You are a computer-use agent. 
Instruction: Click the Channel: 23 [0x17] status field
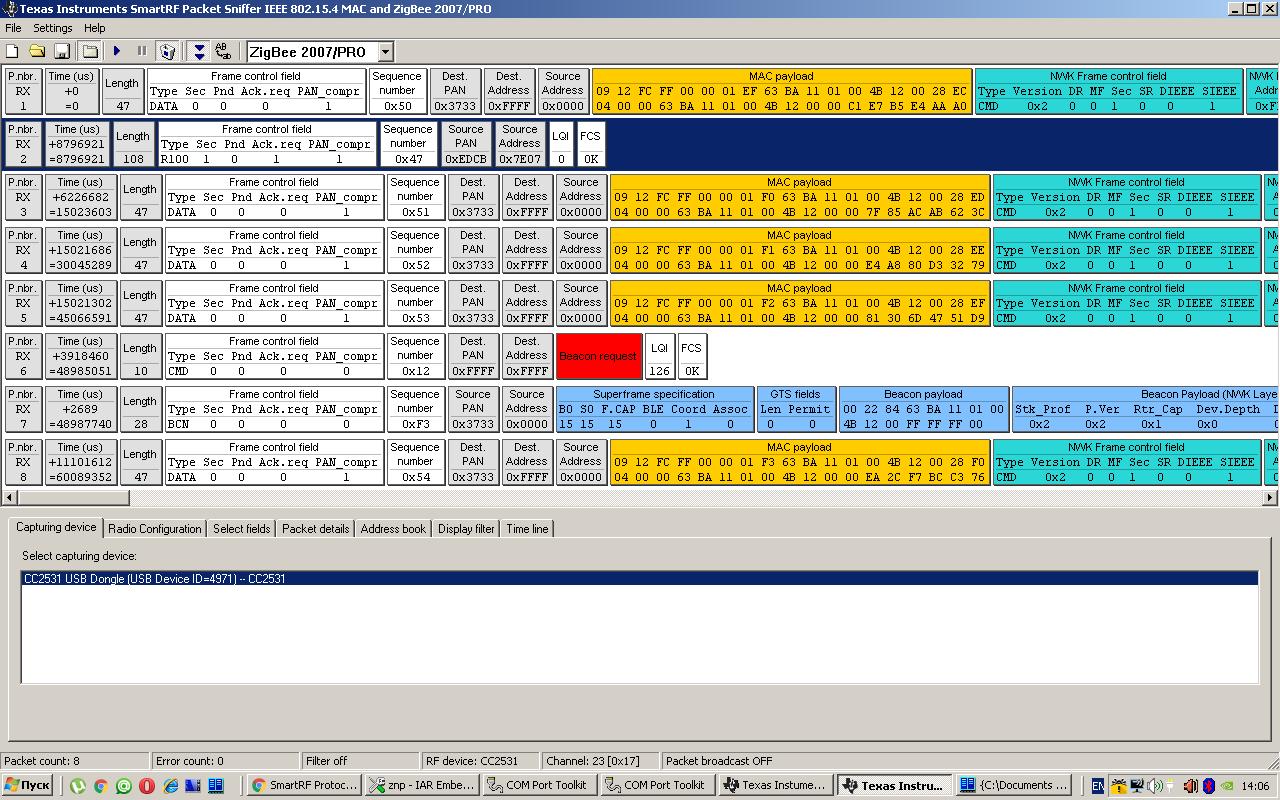[600, 761]
